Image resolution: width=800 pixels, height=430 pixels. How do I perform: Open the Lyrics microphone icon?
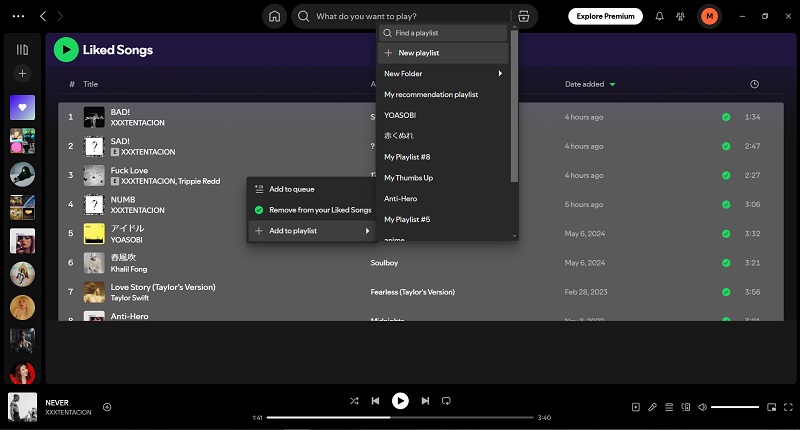click(x=652, y=407)
